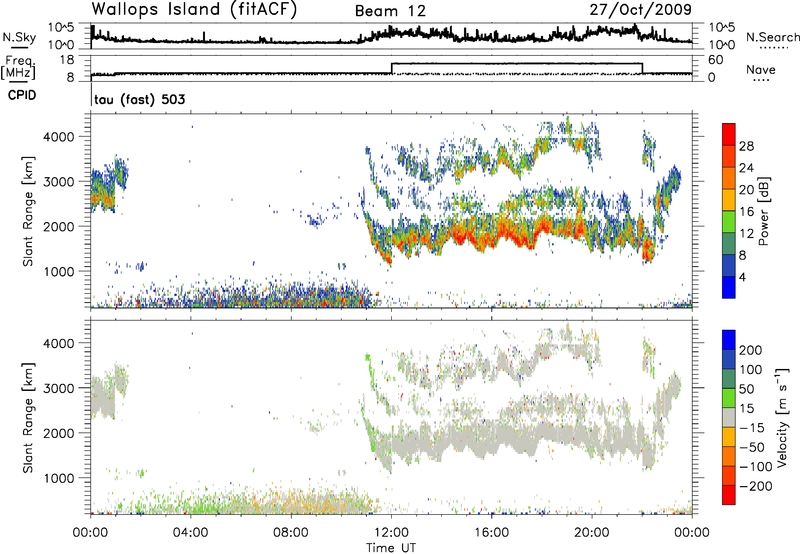Viewport: 800px width, 554px height.
Task: Click the 'Slant Range [km]' label of velocity panel
Action: [28, 417]
